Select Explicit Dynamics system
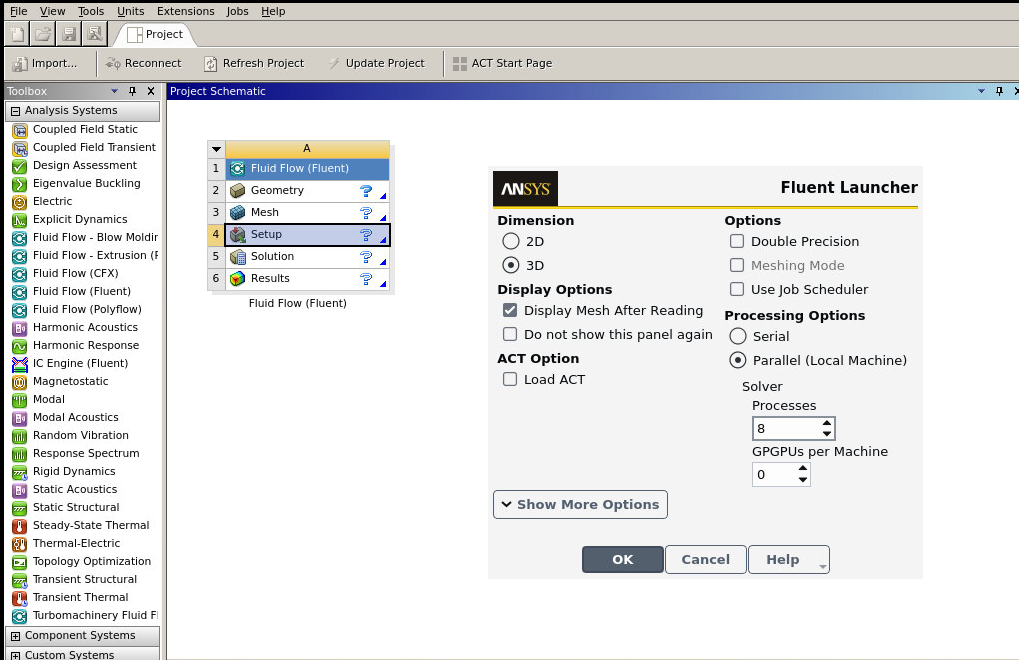 point(80,220)
